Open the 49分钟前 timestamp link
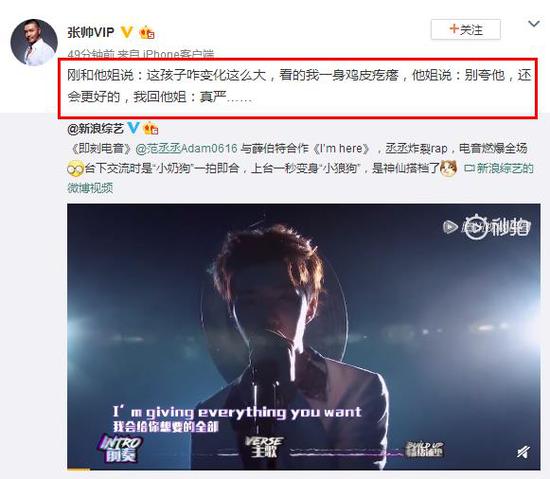 pos(91,54)
